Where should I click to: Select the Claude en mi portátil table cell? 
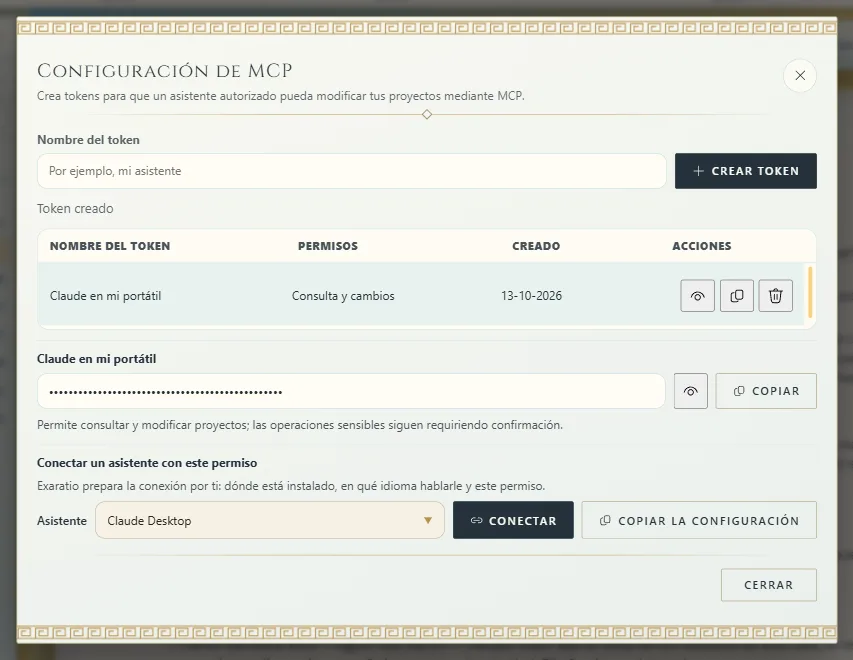(x=106, y=296)
